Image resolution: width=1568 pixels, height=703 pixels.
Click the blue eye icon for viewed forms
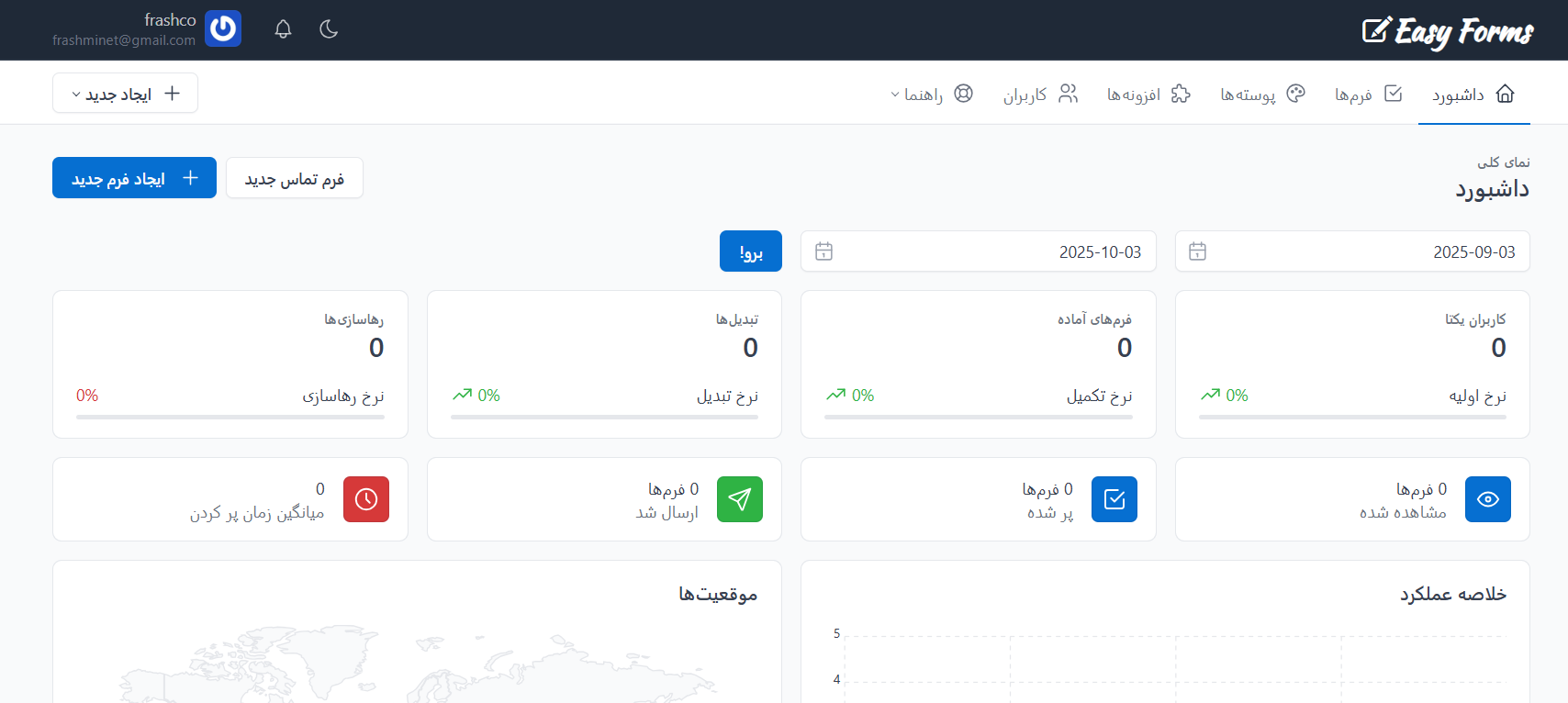(1487, 499)
